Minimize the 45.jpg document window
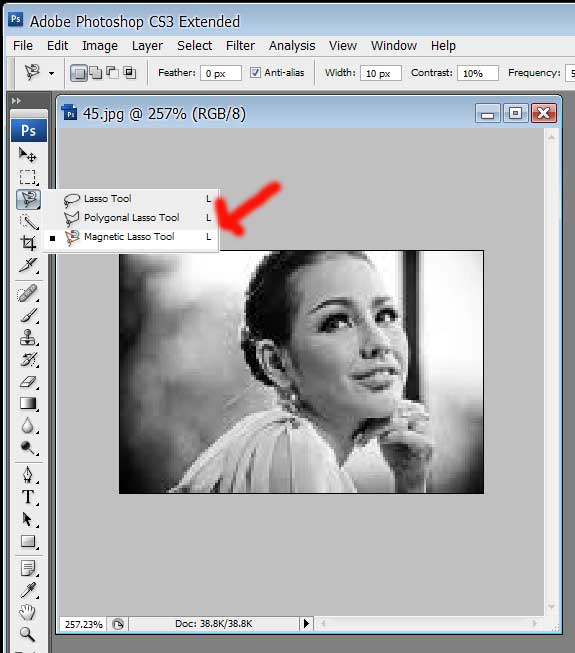575x653 pixels. [x=488, y=113]
